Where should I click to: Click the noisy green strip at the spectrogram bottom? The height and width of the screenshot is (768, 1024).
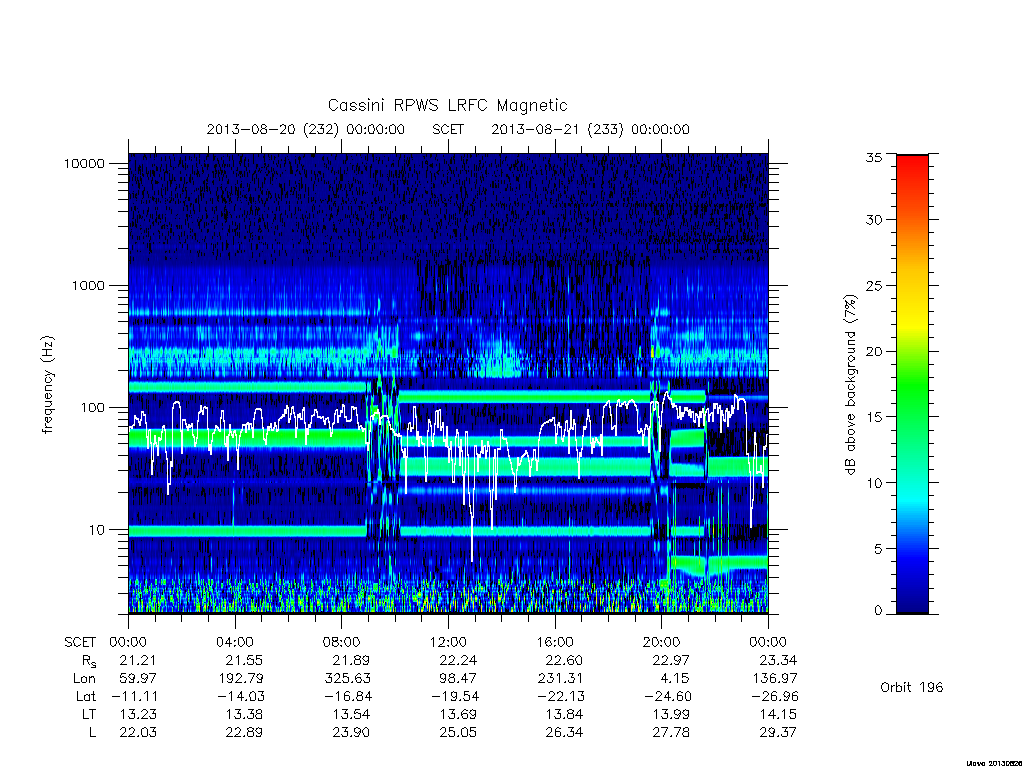(448, 596)
